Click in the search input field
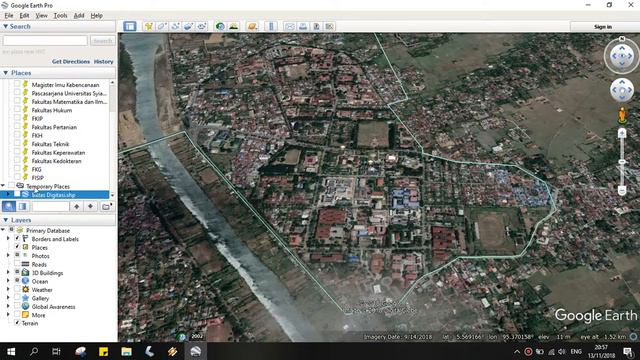 coord(45,40)
